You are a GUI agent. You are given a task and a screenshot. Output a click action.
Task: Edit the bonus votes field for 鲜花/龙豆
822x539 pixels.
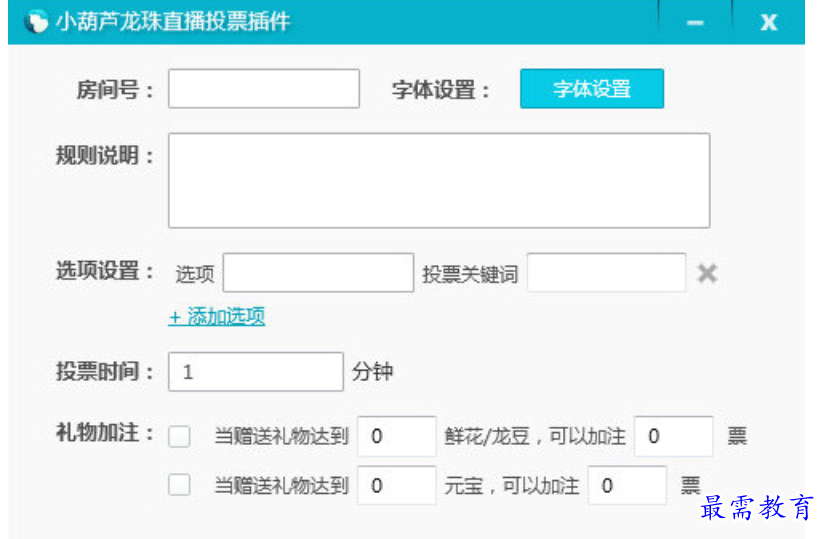pos(674,436)
